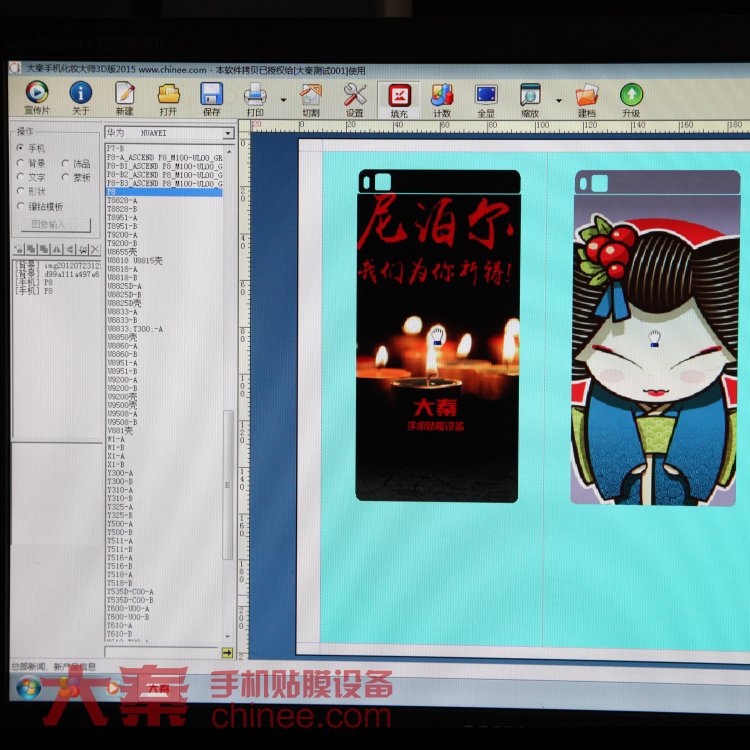Select the 形状 shape radio button
Screen dimensions: 750x750
pyautogui.click(x=31, y=191)
